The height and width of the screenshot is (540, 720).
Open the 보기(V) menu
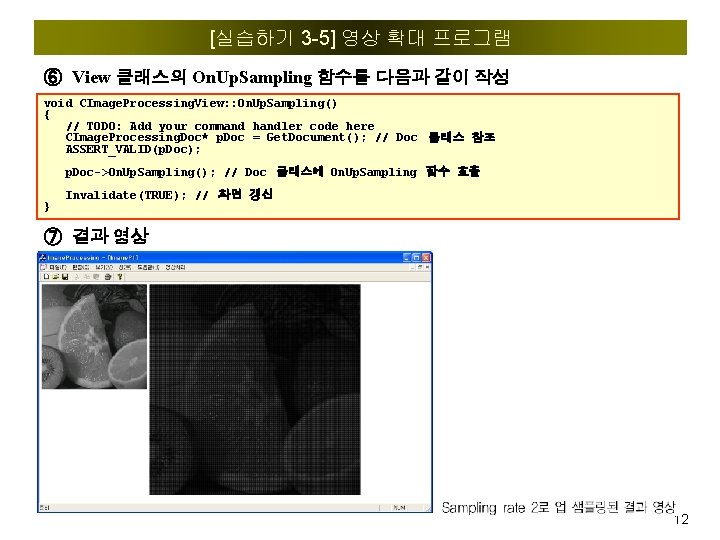pyautogui.click(x=104, y=267)
